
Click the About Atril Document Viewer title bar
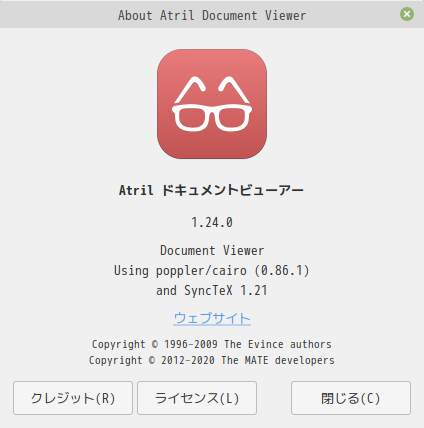[212, 14]
